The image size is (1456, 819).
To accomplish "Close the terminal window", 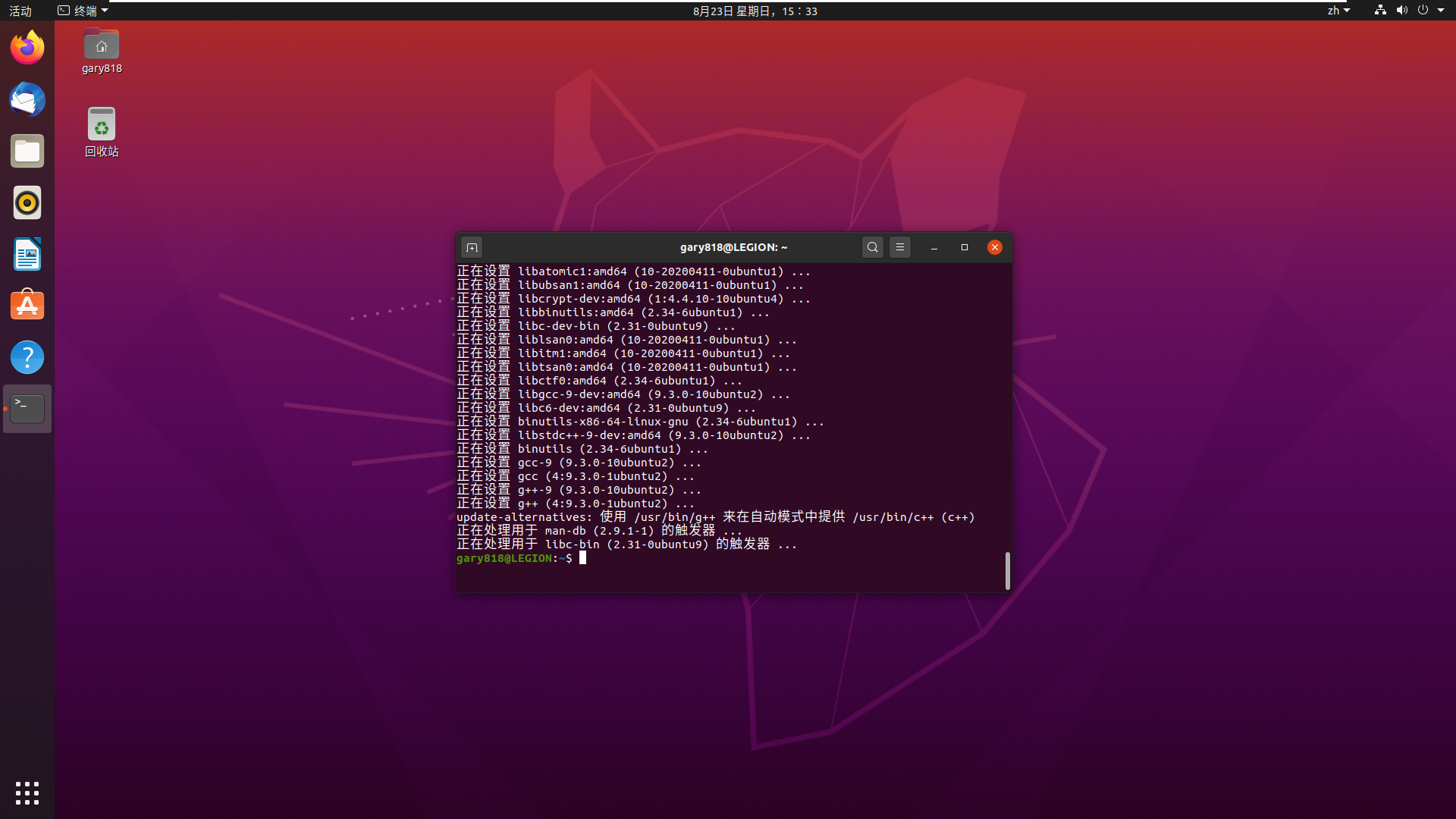I will click(995, 247).
